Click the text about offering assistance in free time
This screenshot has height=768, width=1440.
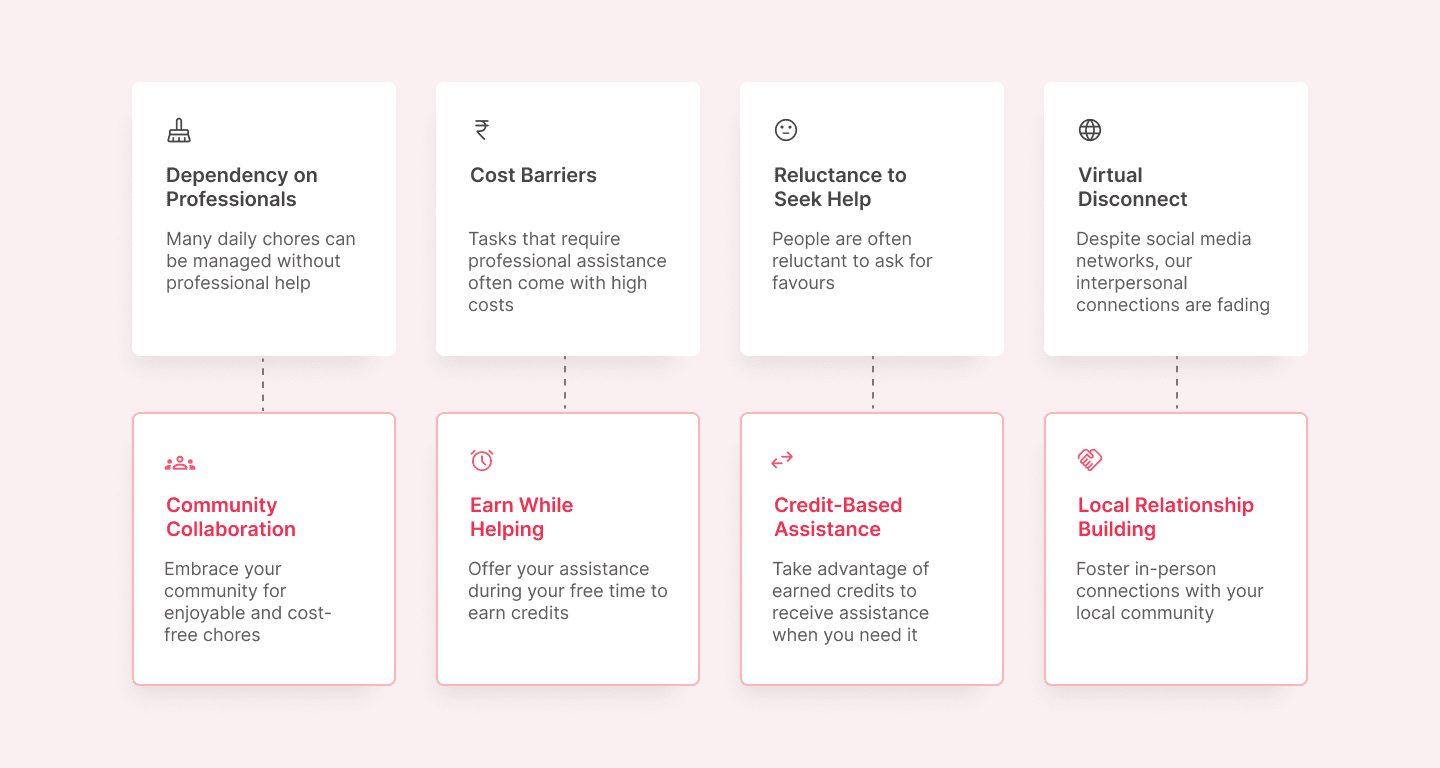coord(567,591)
